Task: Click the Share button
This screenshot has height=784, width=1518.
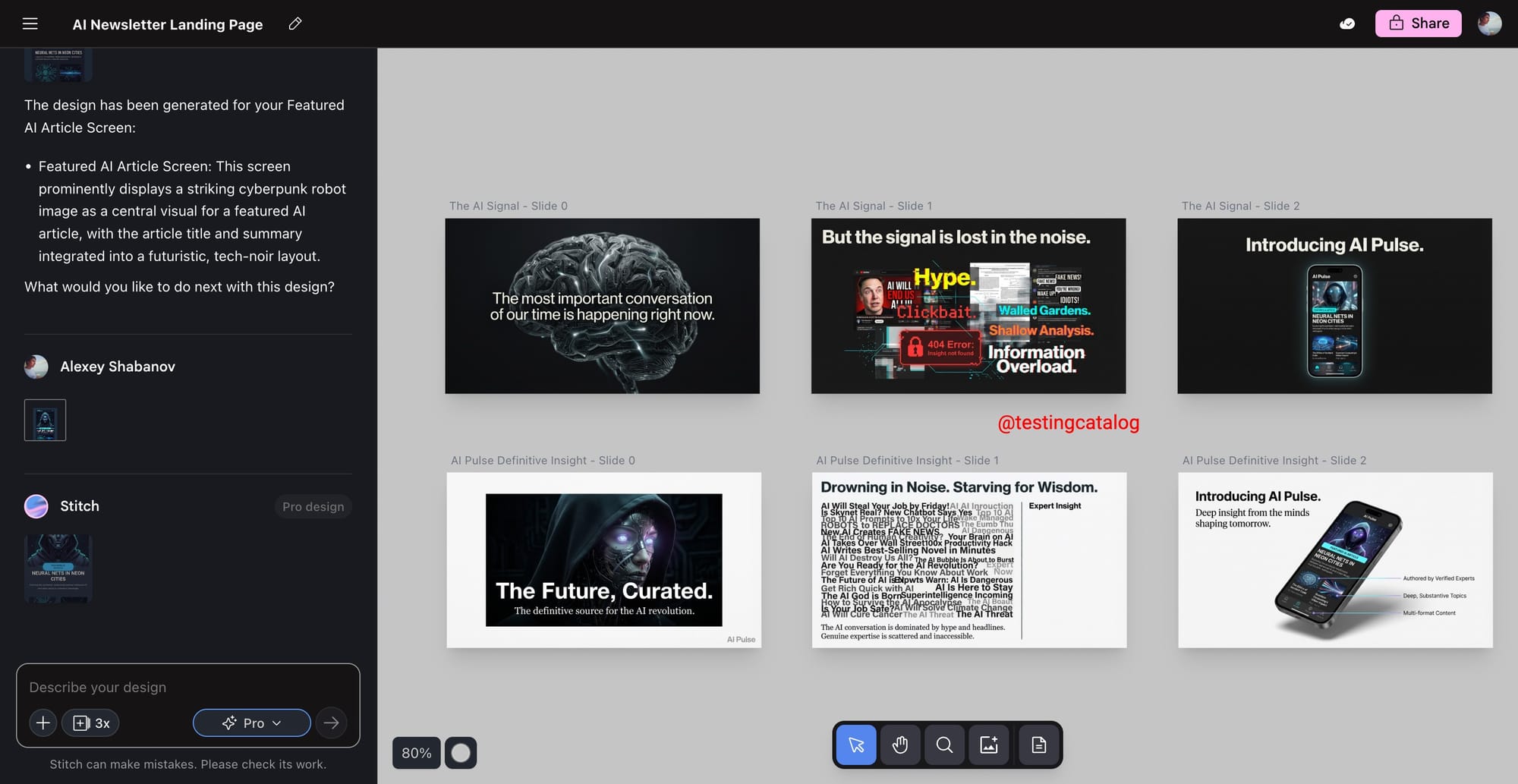Action: [x=1418, y=24]
